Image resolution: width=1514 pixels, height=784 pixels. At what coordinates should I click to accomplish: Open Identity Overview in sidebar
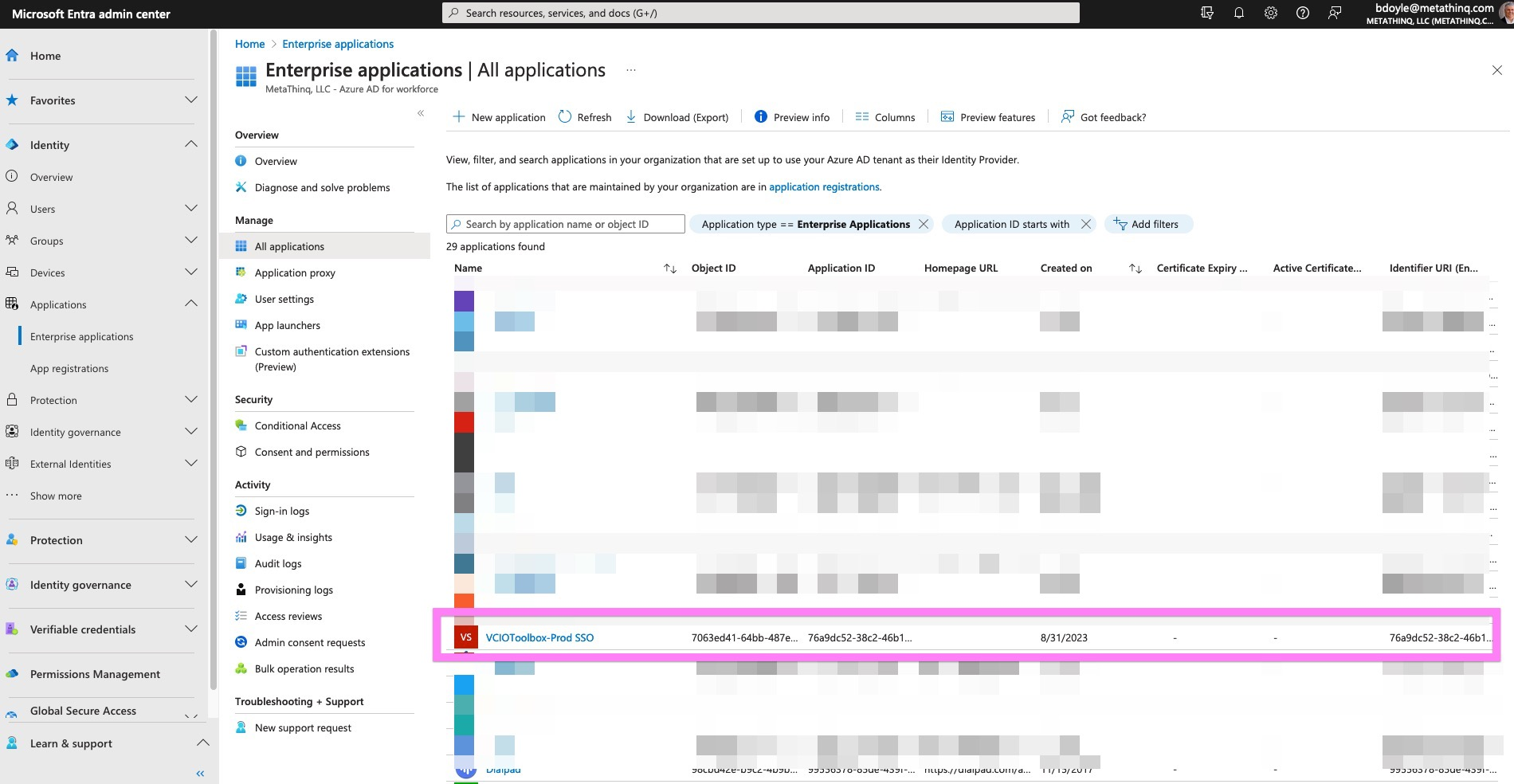point(52,177)
